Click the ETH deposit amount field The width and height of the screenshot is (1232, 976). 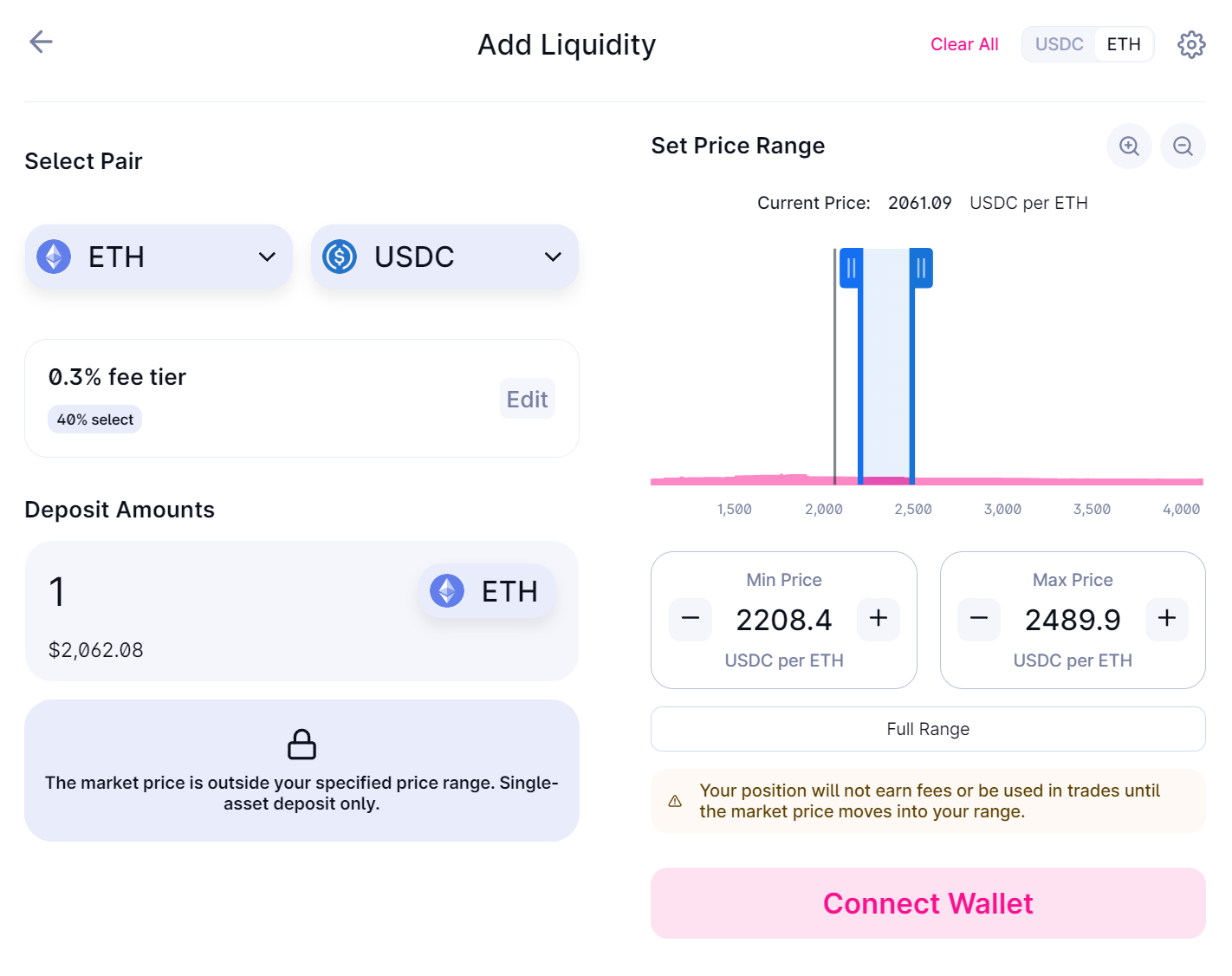pos(225,592)
